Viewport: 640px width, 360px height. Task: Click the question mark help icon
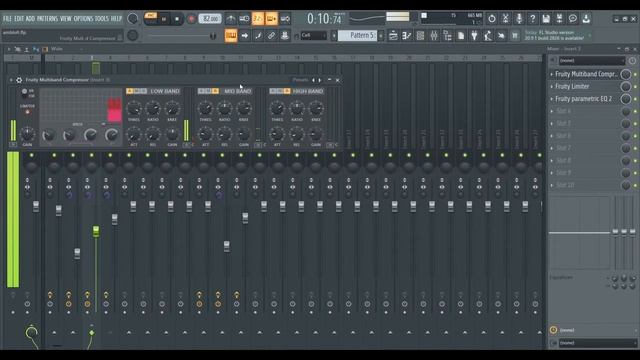(x=532, y=18)
